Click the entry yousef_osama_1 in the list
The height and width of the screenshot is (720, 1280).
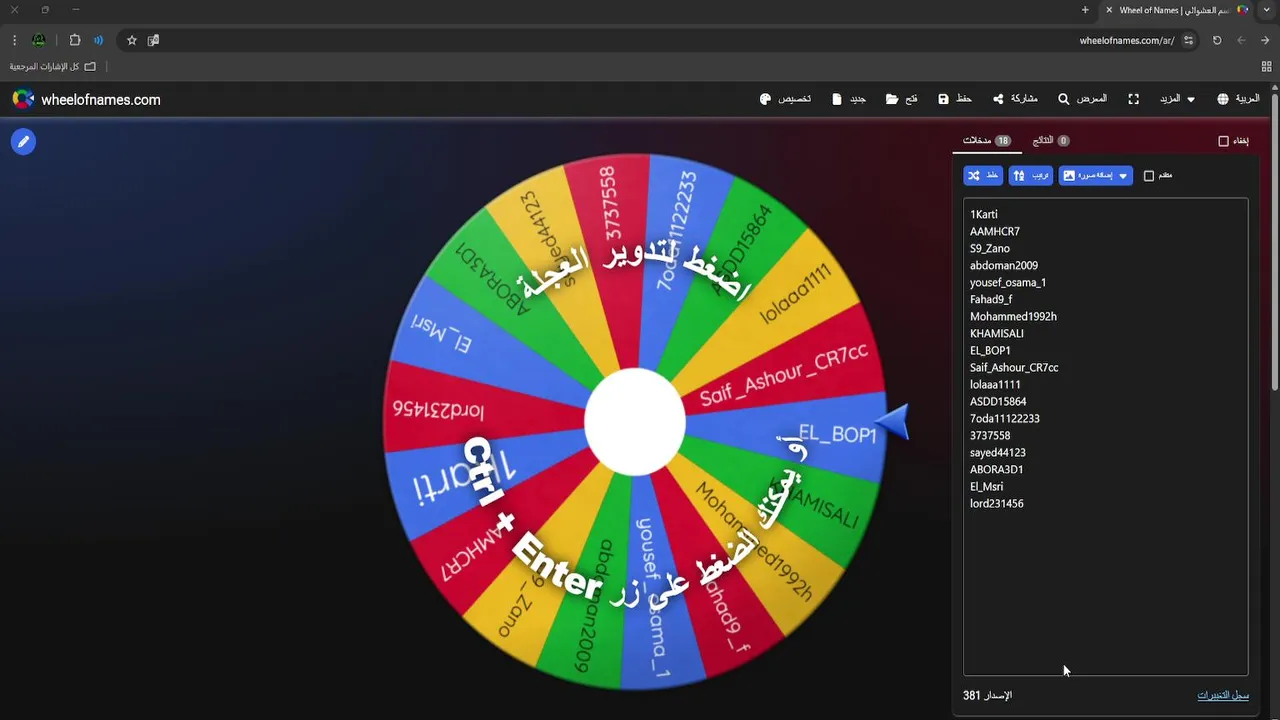click(1008, 282)
